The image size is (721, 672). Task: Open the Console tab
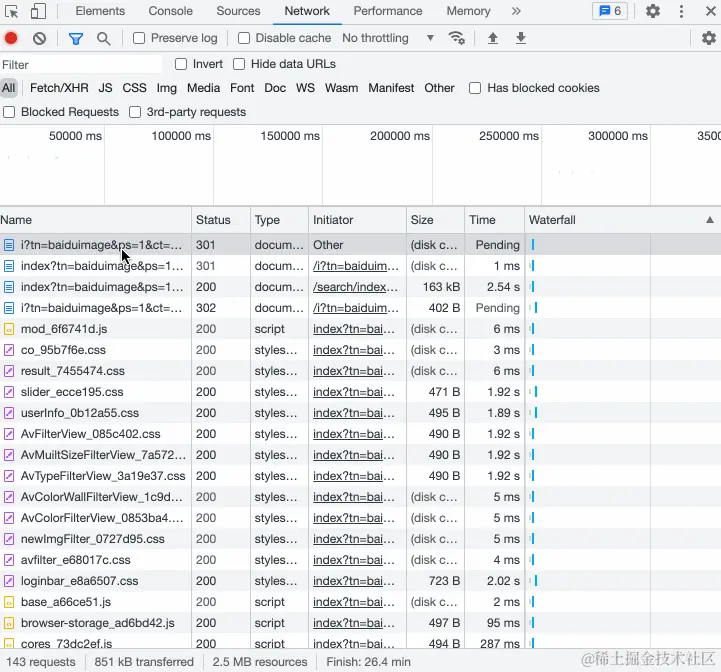[170, 11]
